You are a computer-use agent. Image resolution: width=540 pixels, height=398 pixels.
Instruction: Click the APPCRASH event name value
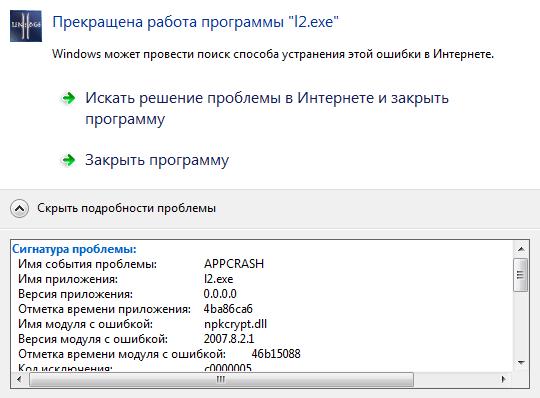pyautogui.click(x=234, y=264)
